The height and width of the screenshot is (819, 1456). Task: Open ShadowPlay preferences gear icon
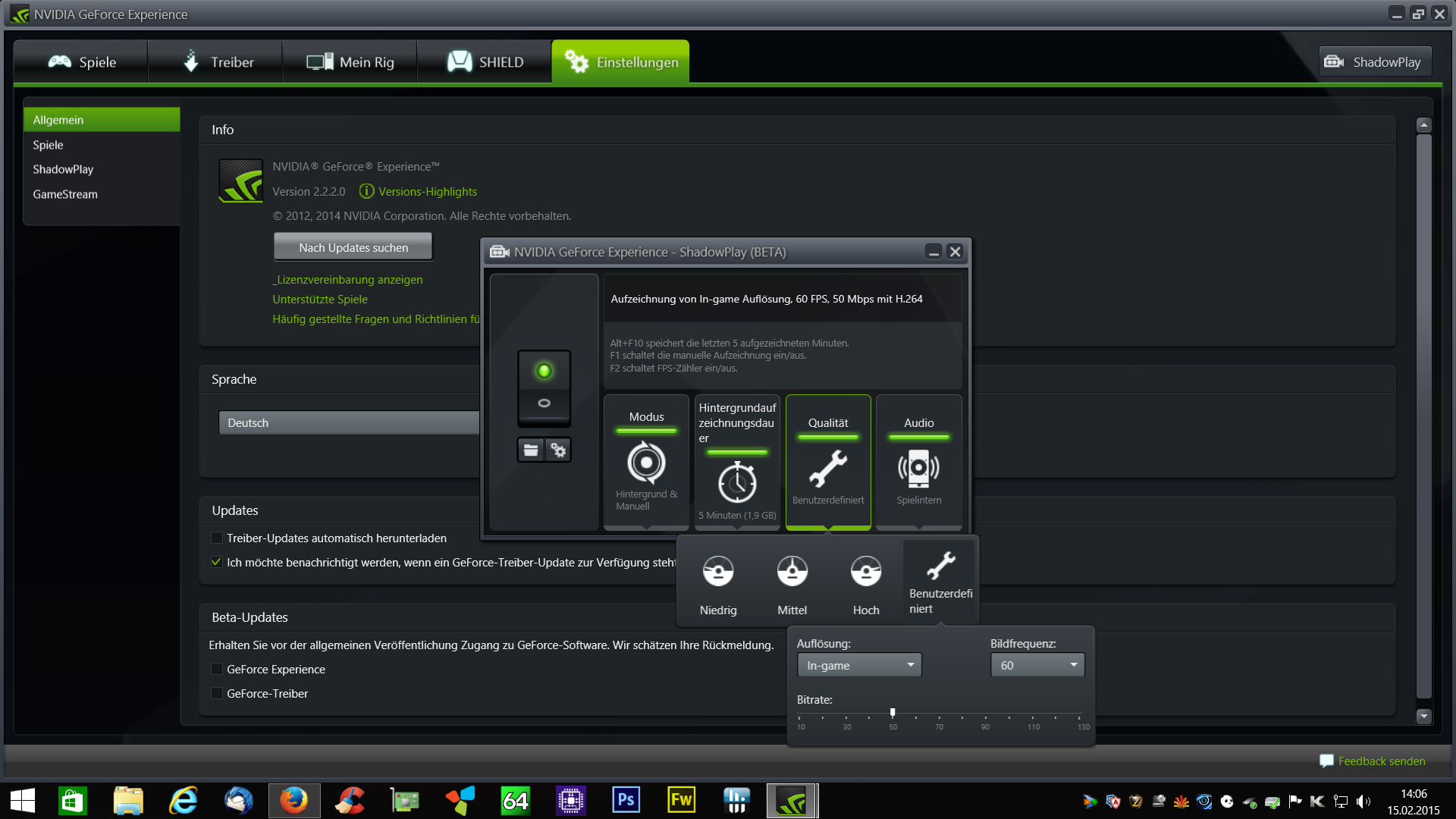tap(558, 450)
